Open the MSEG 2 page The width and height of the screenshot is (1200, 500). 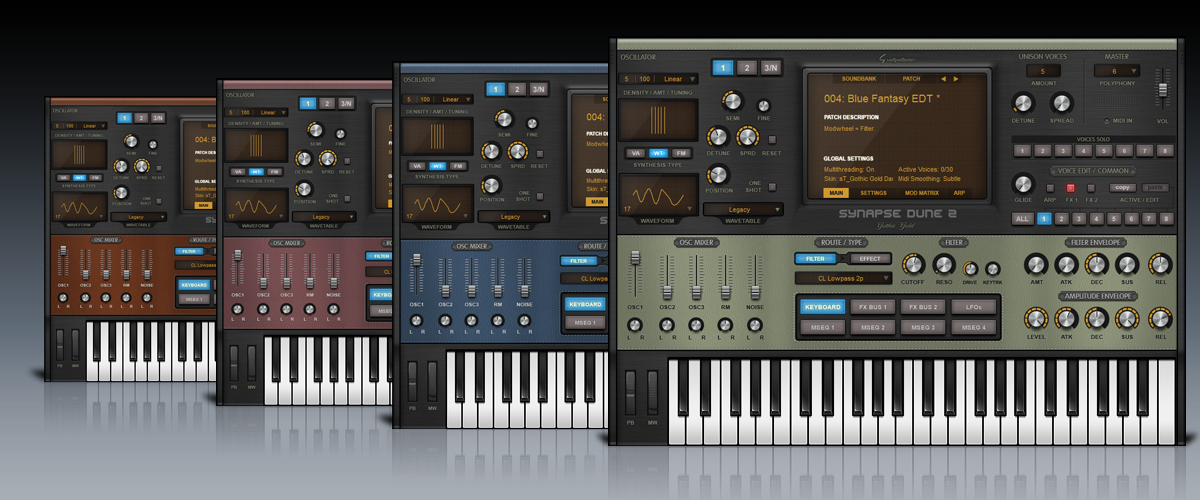872,327
